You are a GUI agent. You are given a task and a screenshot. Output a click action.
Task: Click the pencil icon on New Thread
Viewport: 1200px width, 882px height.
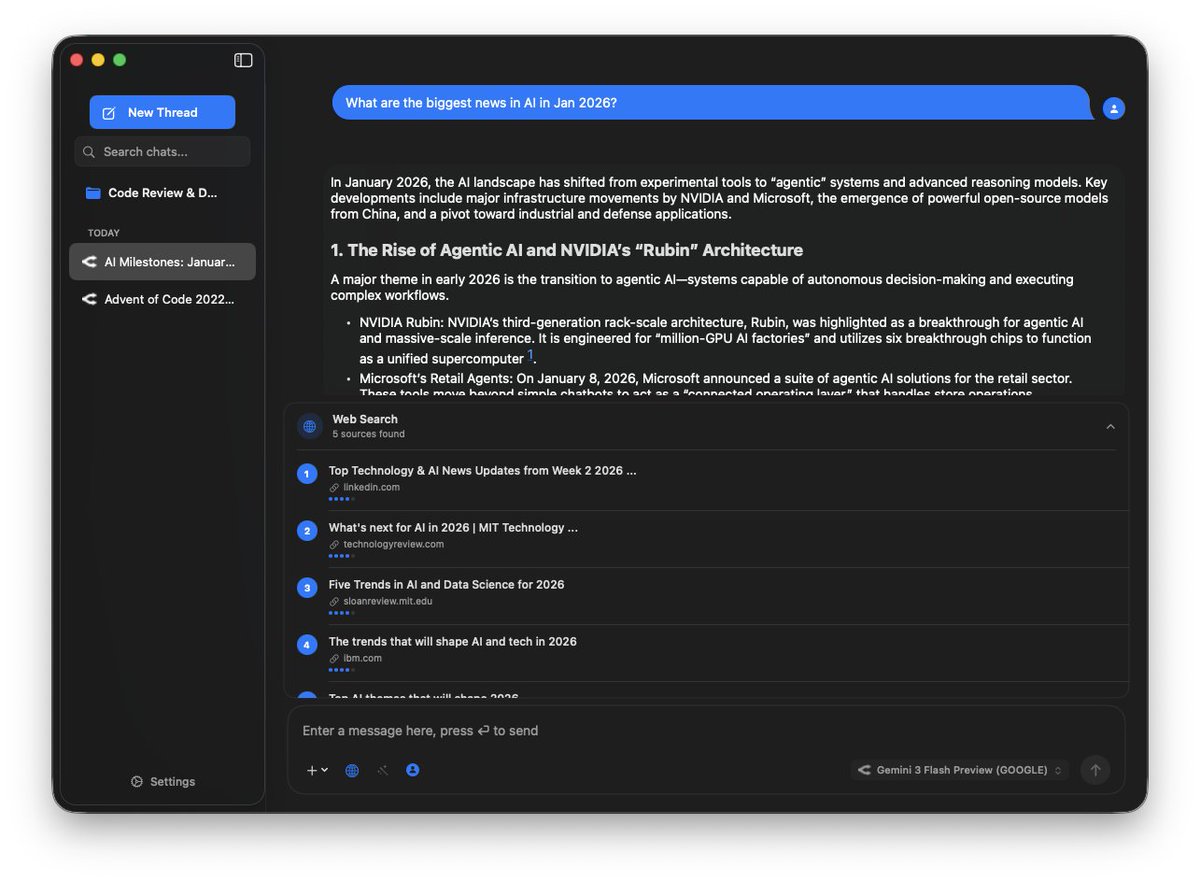coord(109,113)
